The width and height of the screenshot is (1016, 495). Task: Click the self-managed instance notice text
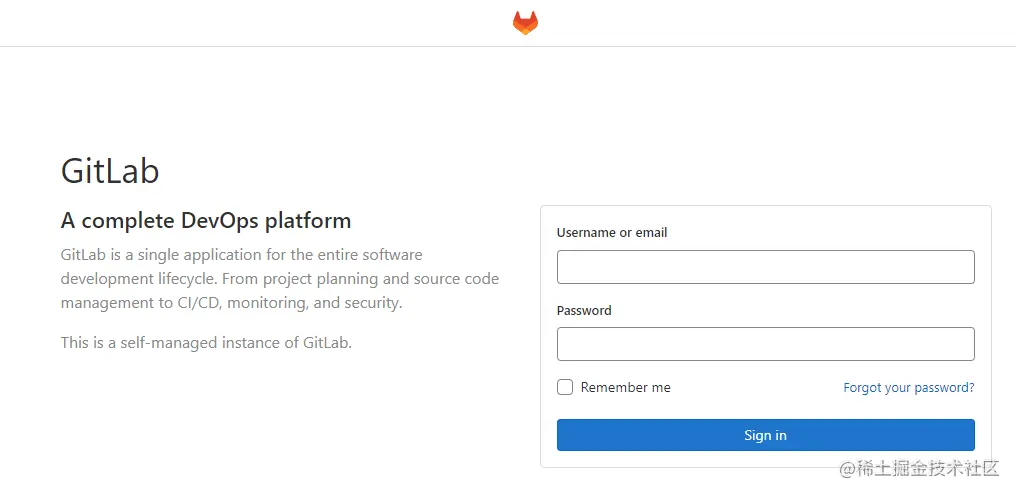206,343
